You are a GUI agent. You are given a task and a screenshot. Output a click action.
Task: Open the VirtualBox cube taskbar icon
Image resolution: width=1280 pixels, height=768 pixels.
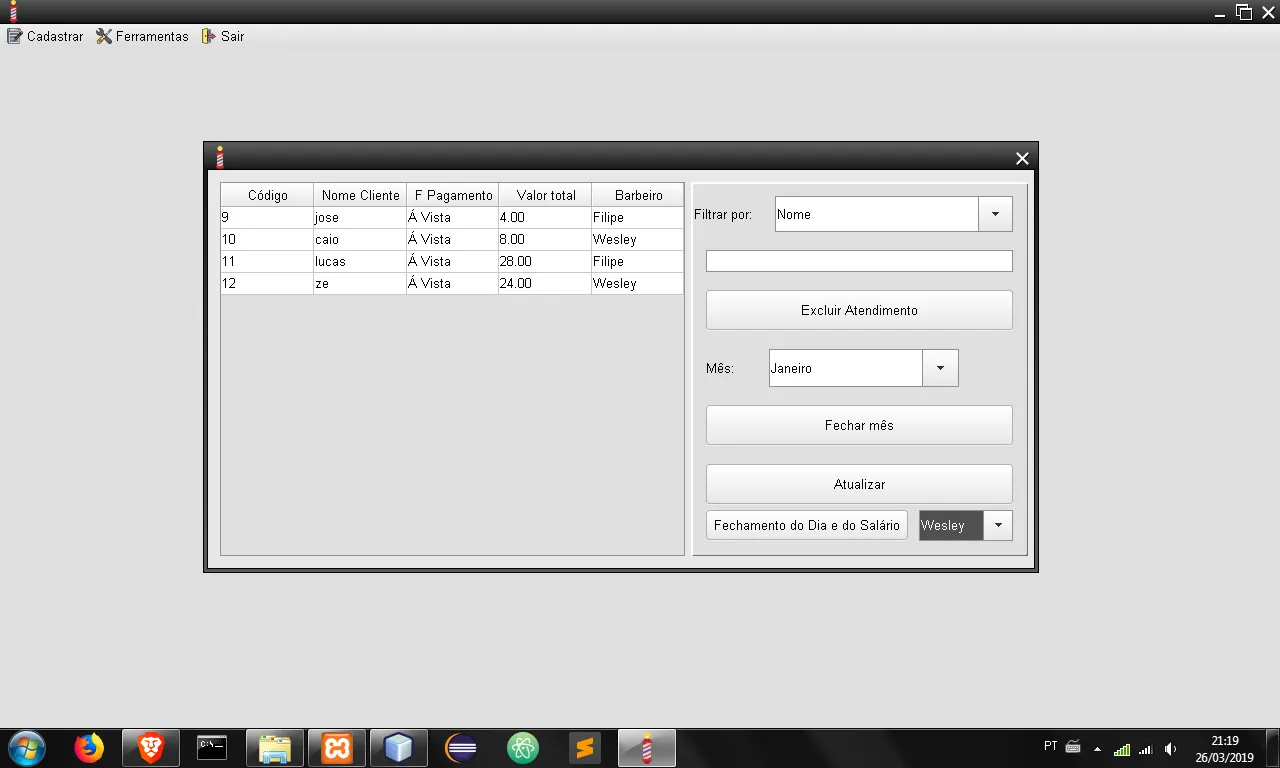(399, 747)
